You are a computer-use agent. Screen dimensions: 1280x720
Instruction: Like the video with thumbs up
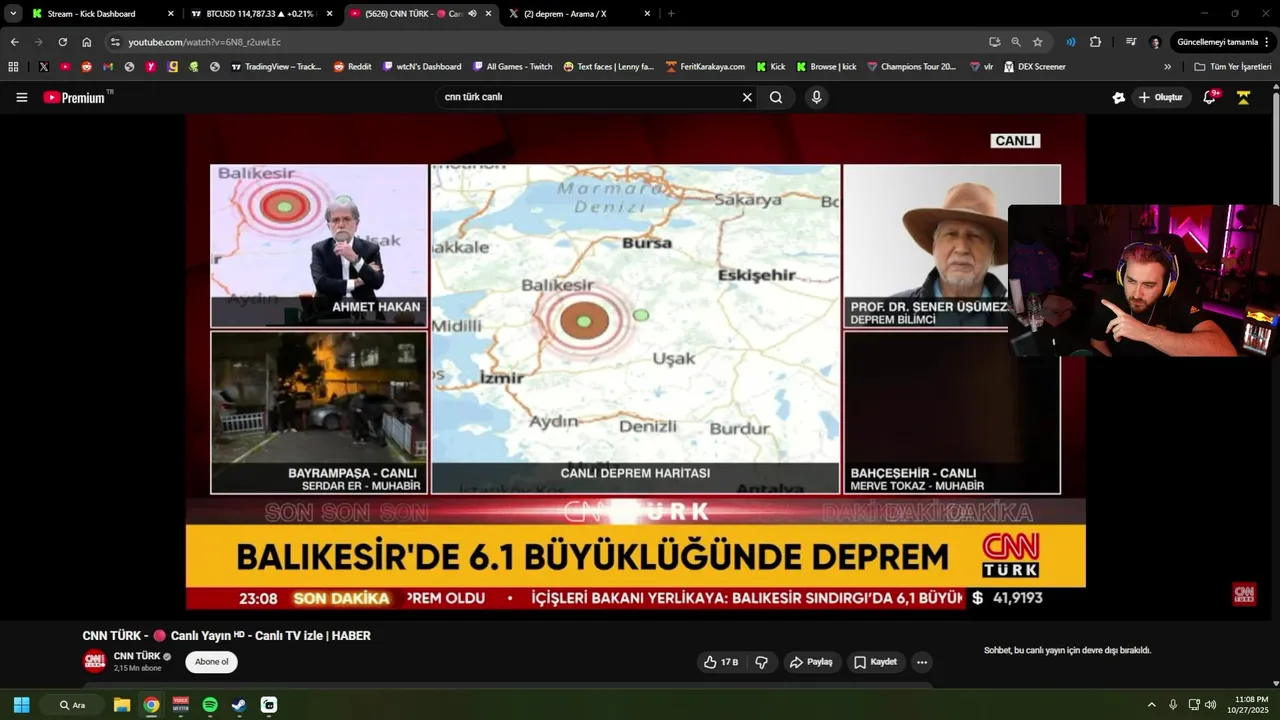coord(721,662)
